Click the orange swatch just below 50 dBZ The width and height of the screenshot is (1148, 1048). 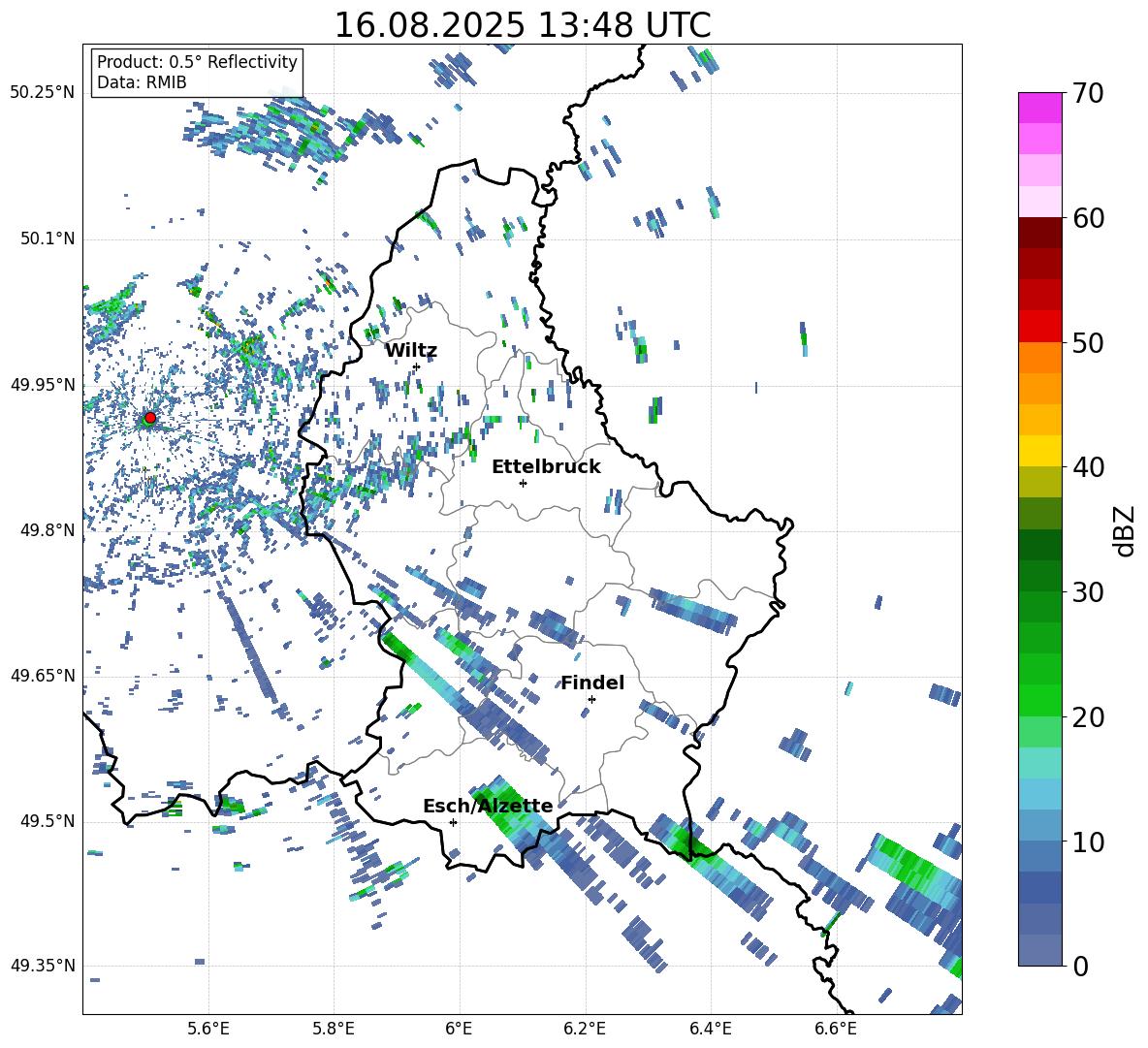pos(1039,358)
